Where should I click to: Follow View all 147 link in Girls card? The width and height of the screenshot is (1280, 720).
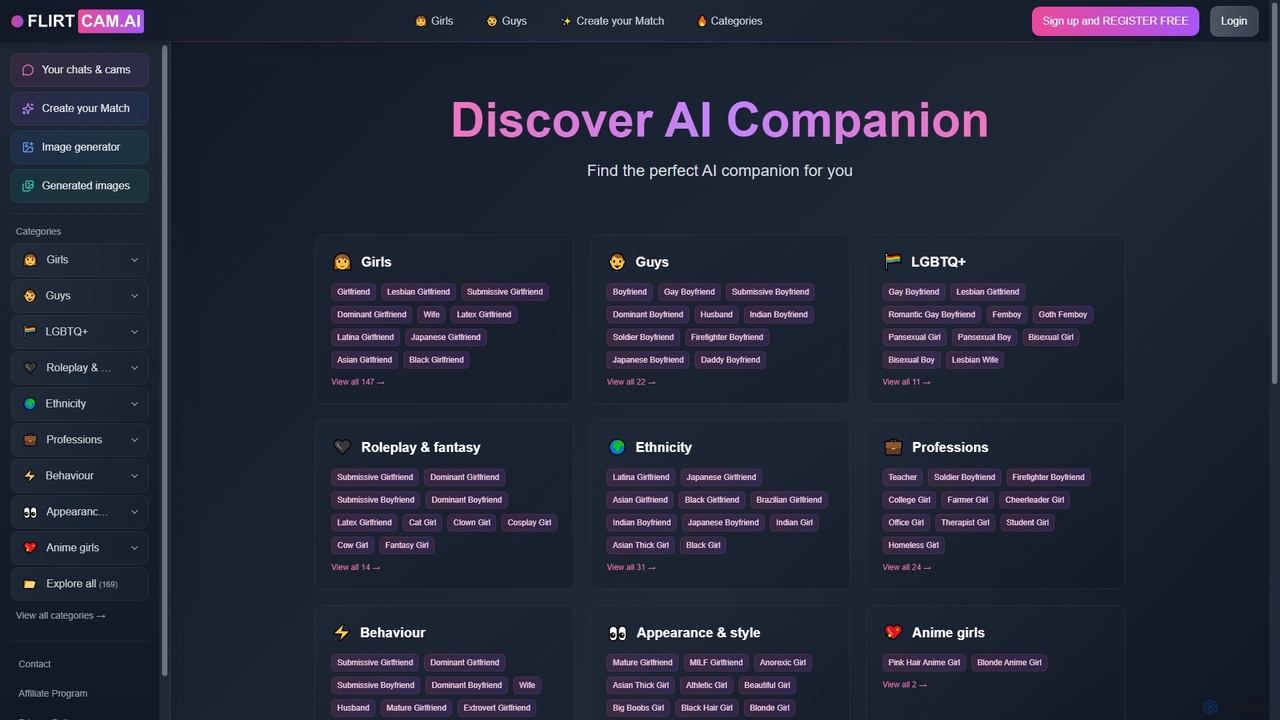pos(358,382)
